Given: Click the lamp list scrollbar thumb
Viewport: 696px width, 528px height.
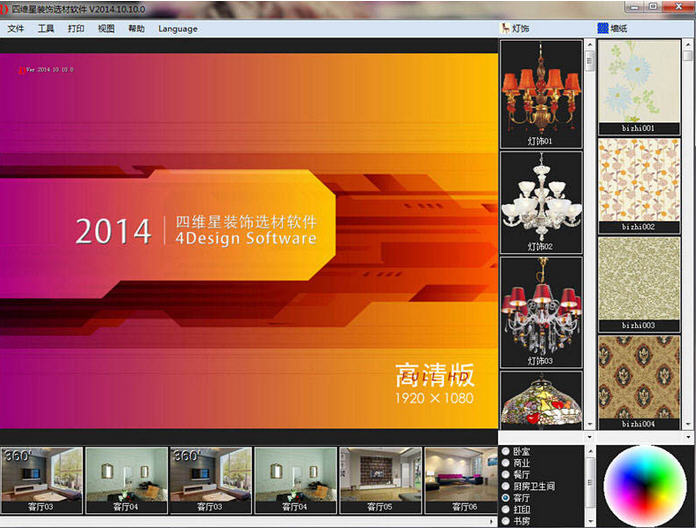Looking at the screenshot, I should click(x=589, y=61).
